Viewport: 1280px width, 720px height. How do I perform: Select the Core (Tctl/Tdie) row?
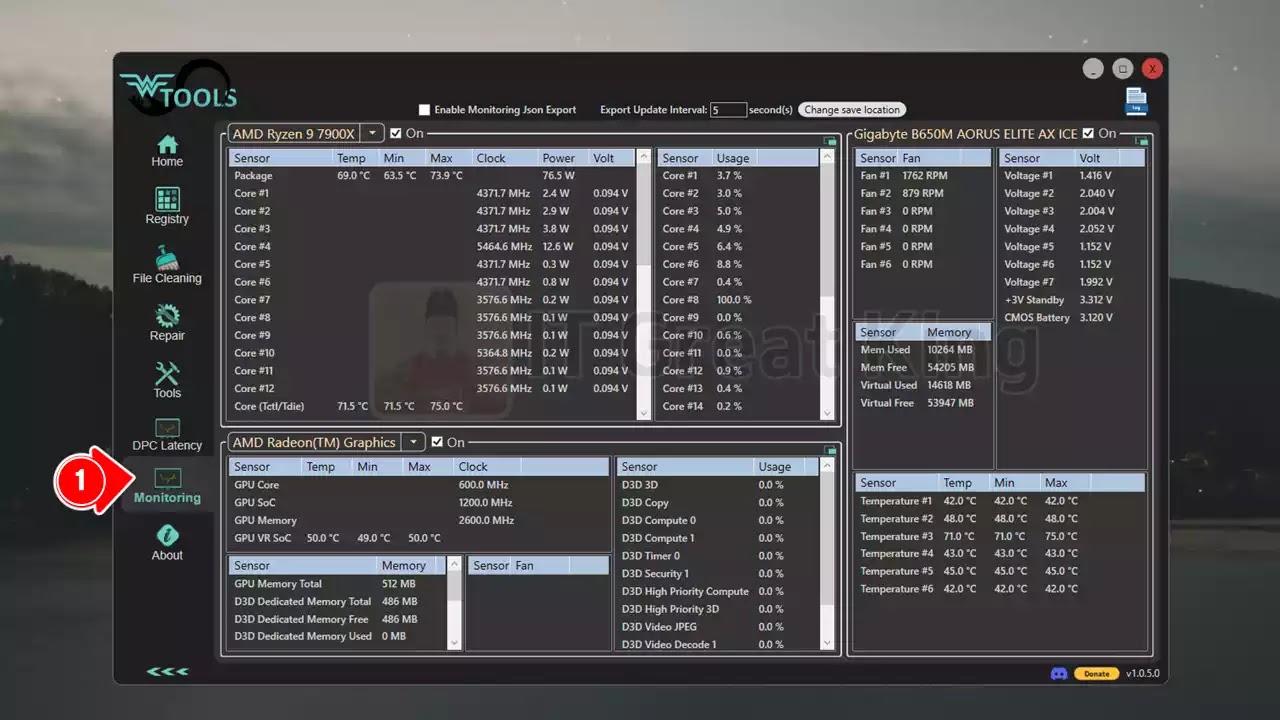click(x=432, y=407)
